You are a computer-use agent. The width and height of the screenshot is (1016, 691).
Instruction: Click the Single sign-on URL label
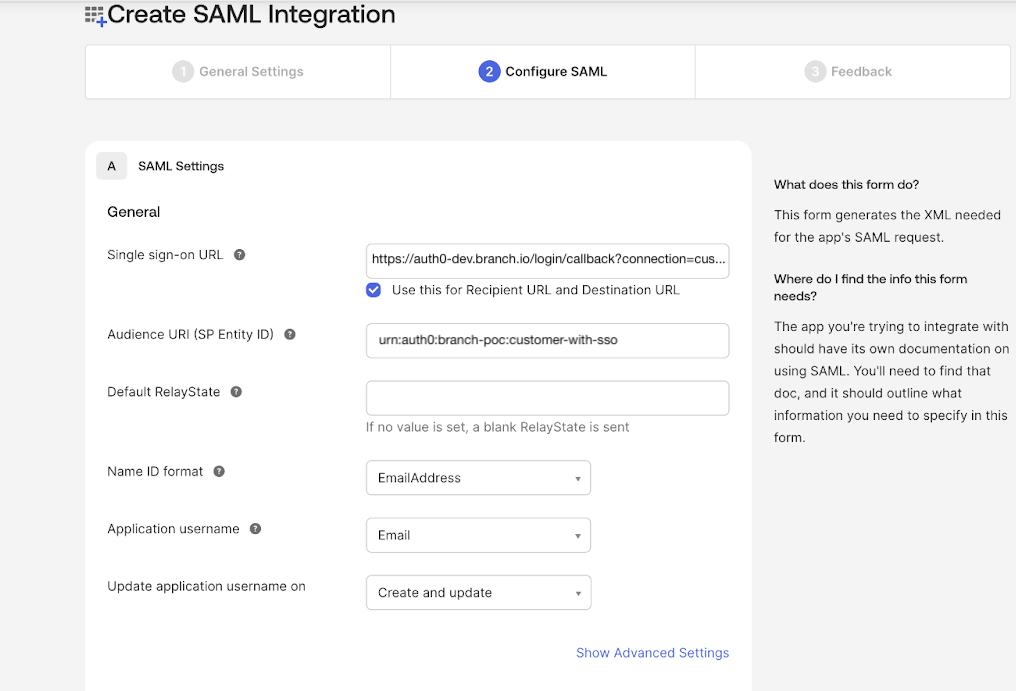click(x=165, y=255)
